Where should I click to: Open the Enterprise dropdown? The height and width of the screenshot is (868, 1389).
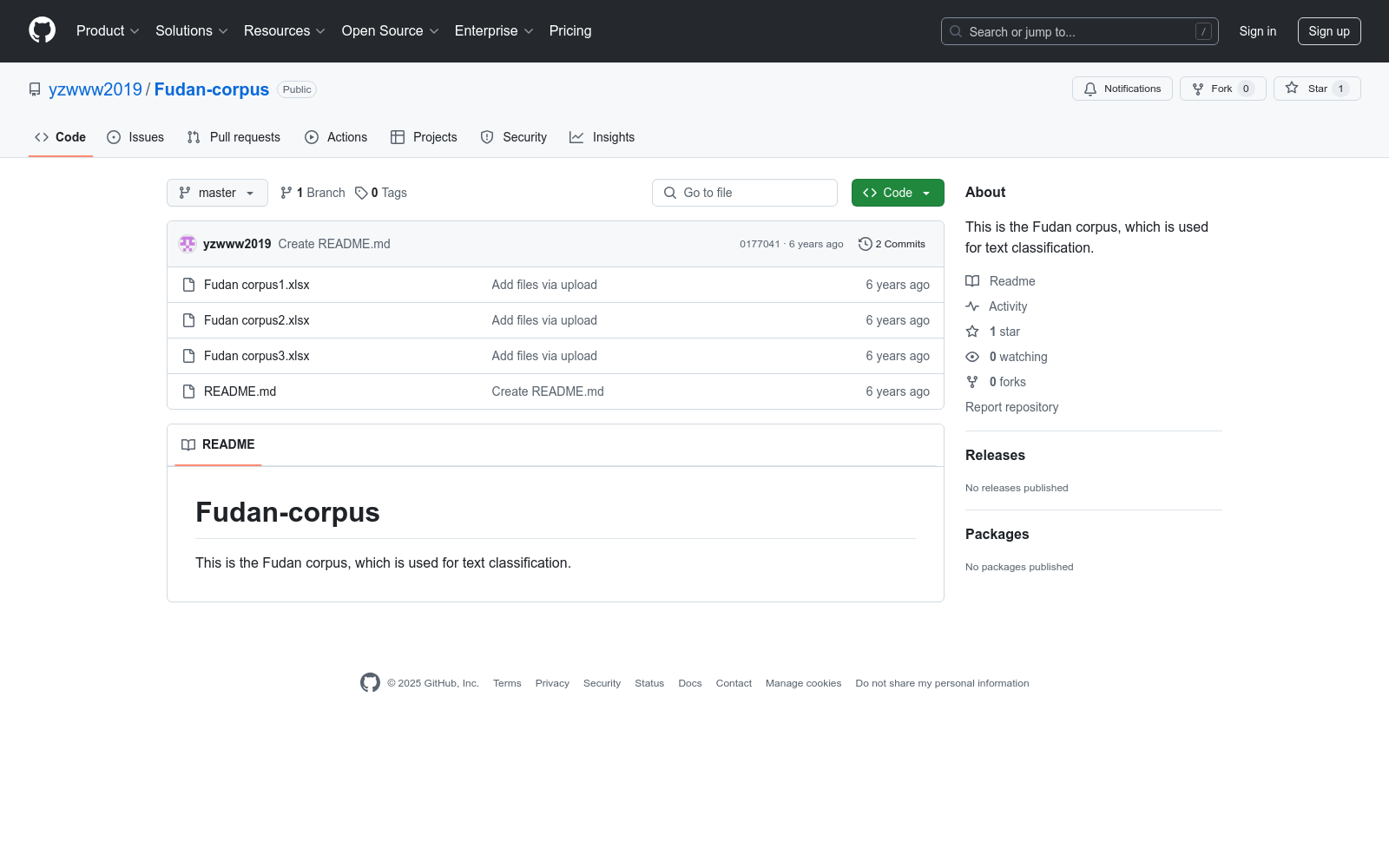click(494, 31)
